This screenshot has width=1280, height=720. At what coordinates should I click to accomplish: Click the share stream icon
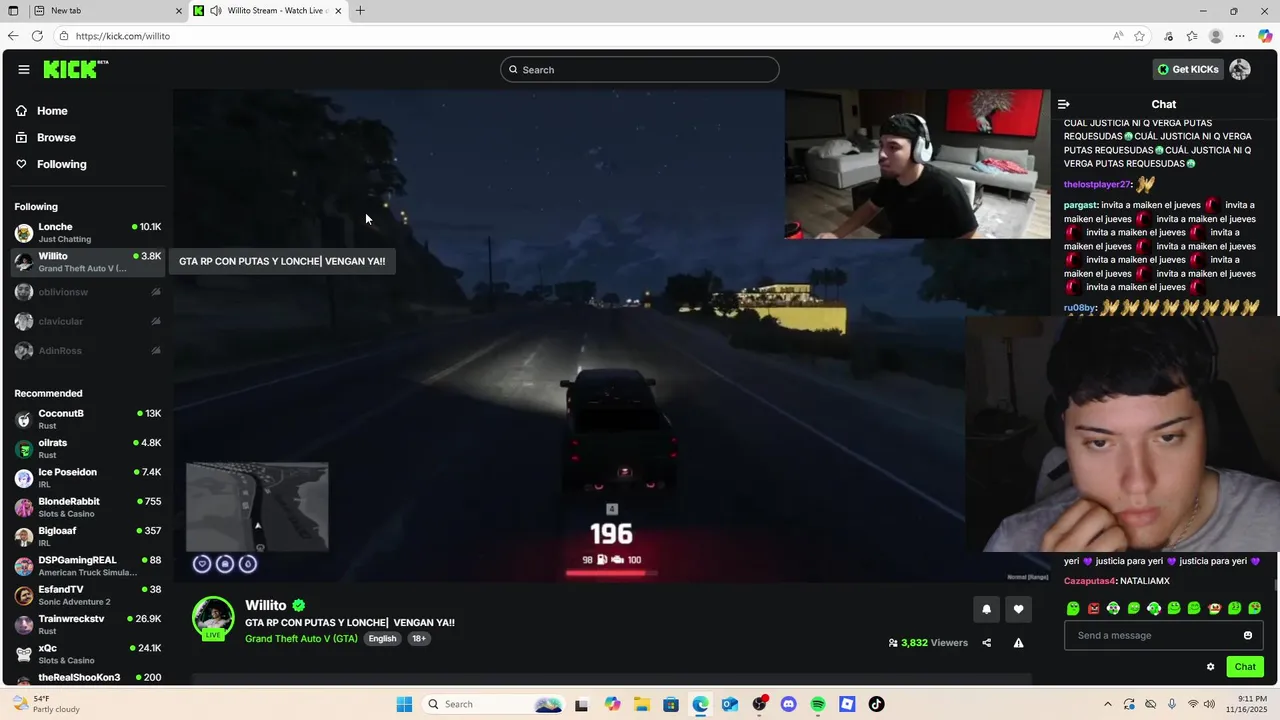(x=986, y=643)
